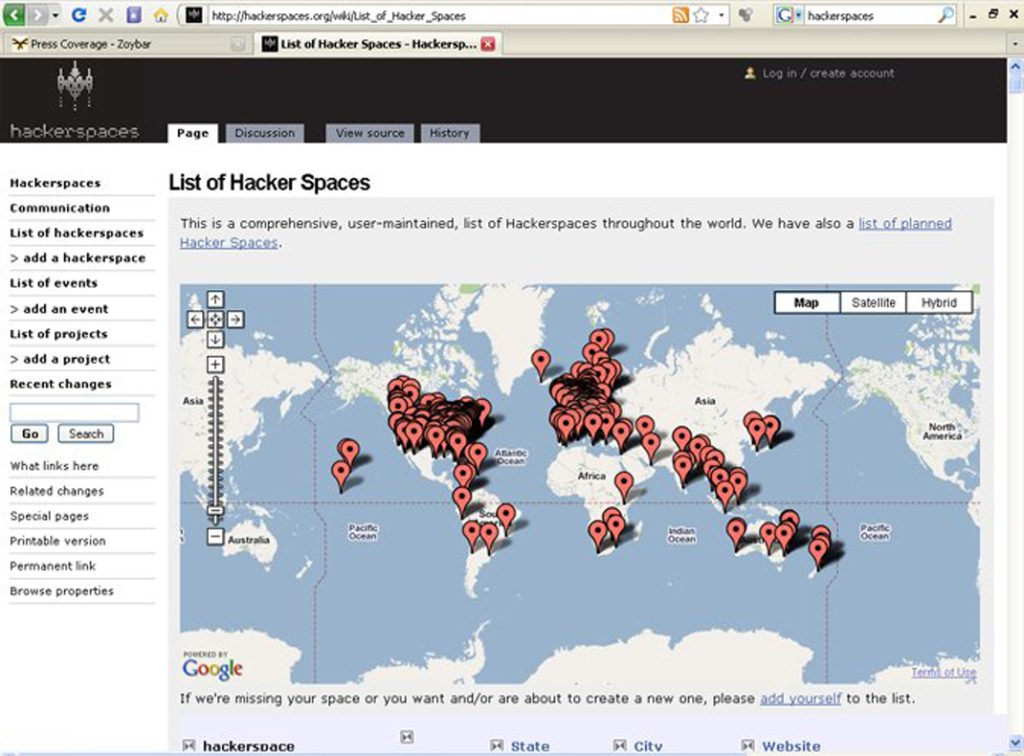This screenshot has width=1024, height=756.
Task: Open the Discussion tab
Action: [x=264, y=133]
